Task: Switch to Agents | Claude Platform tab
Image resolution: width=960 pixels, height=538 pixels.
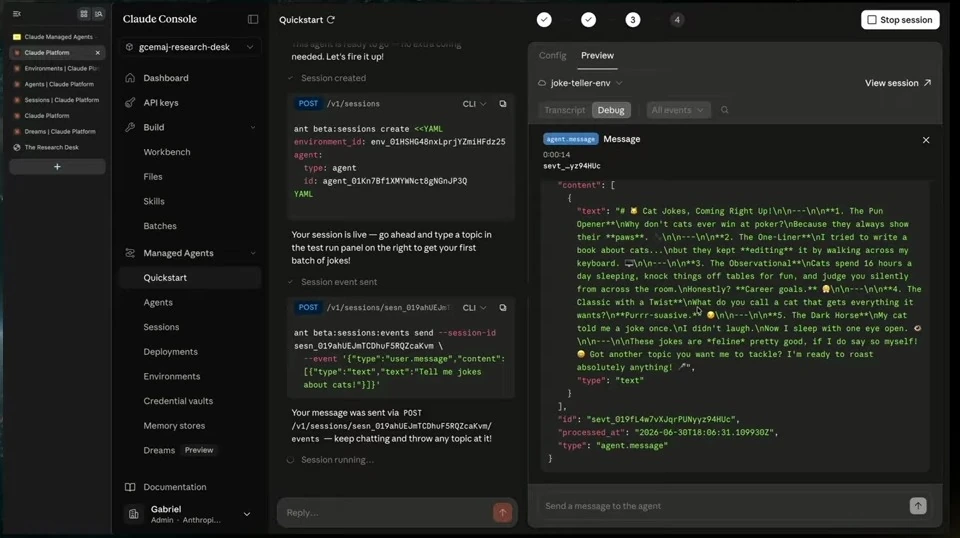Action: pyautogui.click(x=57, y=84)
